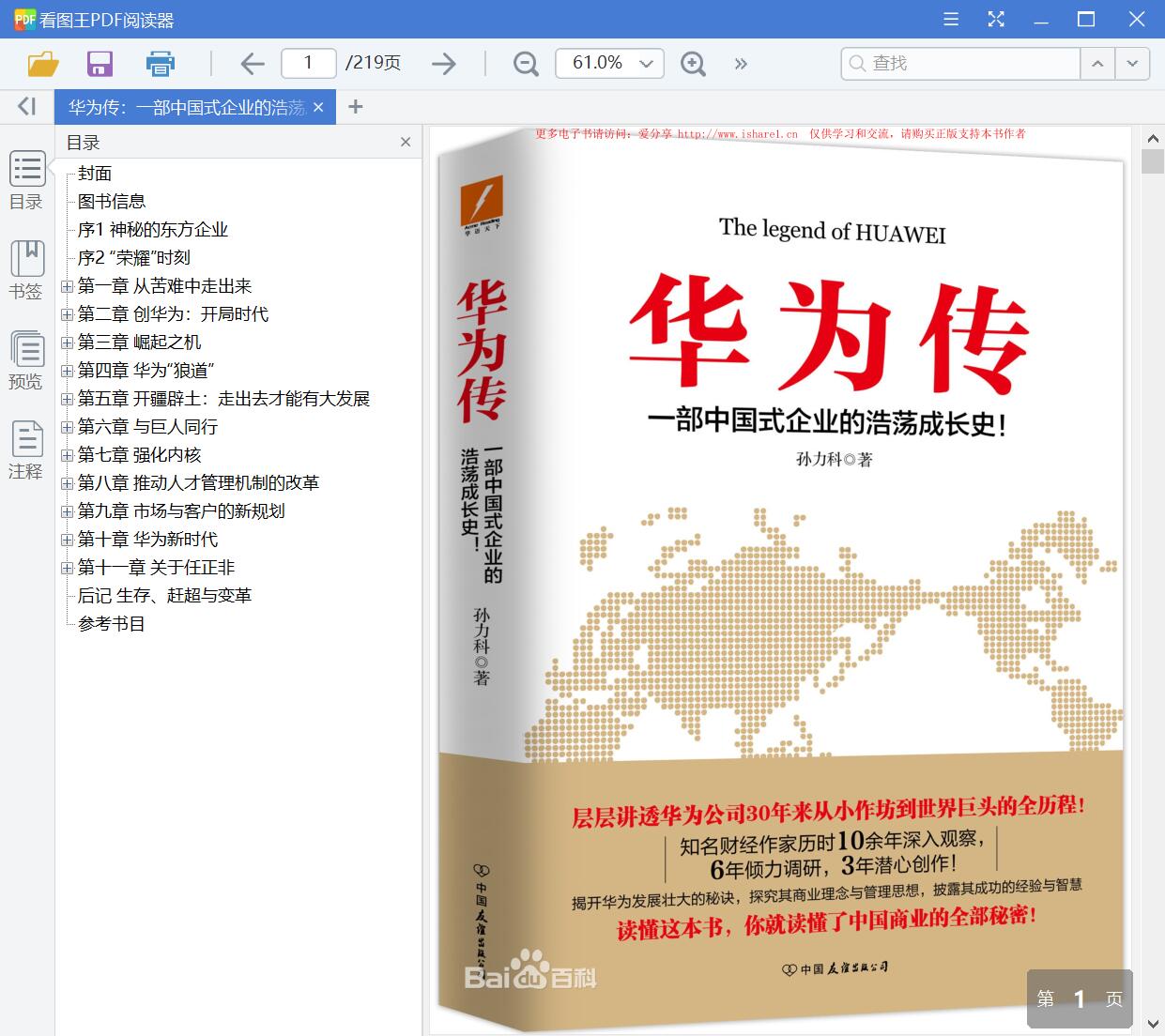This screenshot has width=1165, height=1036.
Task: Click the page number input field
Action: click(308, 63)
